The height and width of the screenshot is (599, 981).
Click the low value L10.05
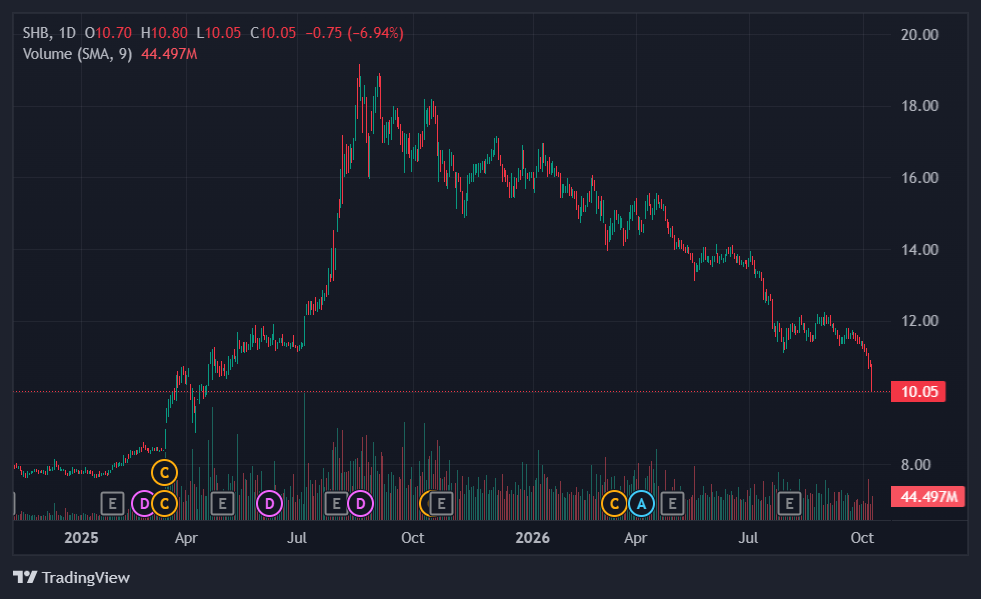point(218,33)
